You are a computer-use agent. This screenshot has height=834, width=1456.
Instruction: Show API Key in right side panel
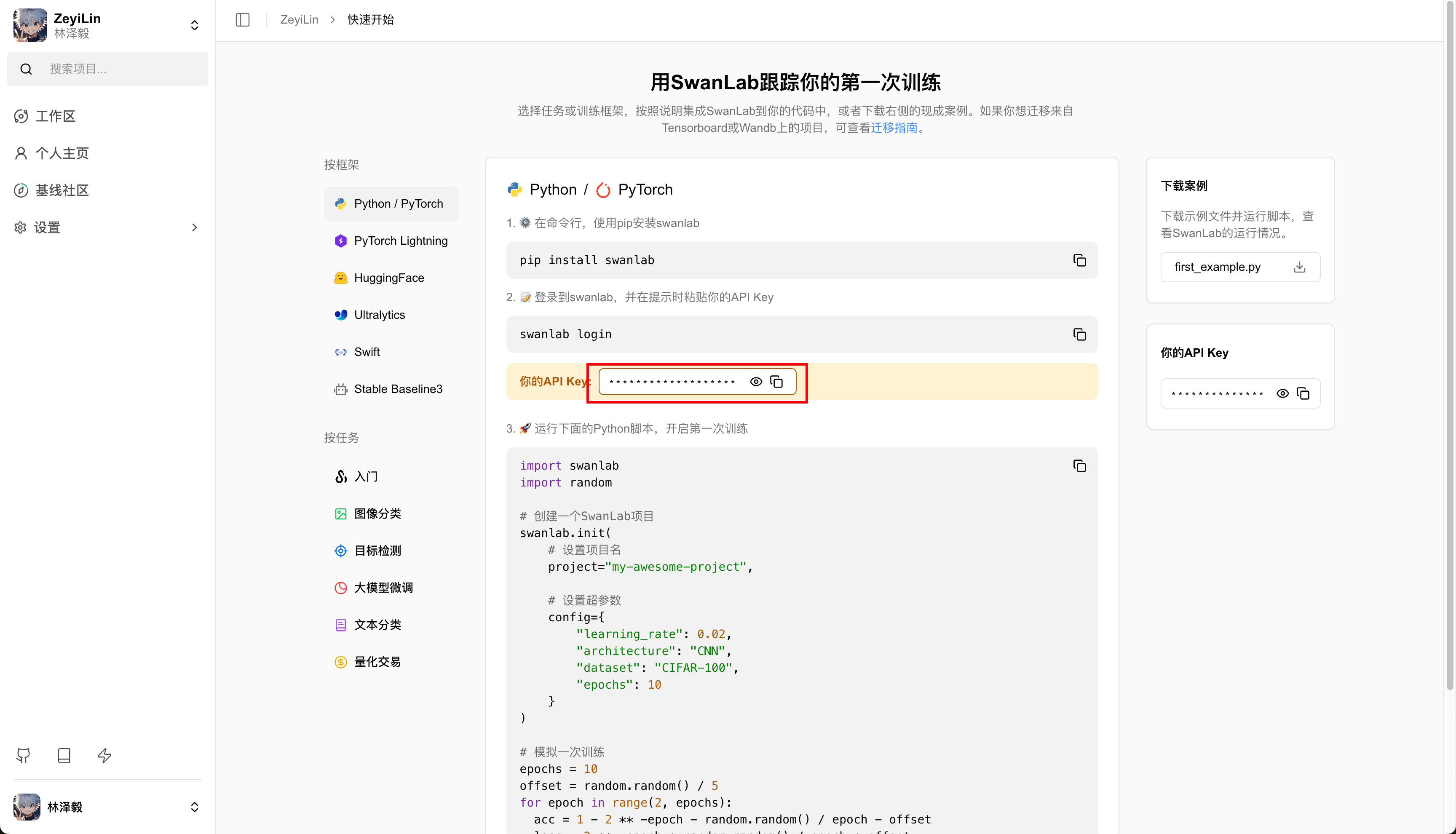click(1282, 393)
